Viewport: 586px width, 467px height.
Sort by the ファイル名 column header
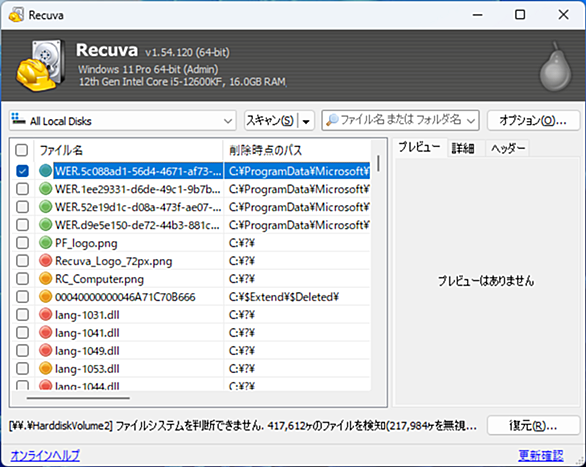click(128, 150)
